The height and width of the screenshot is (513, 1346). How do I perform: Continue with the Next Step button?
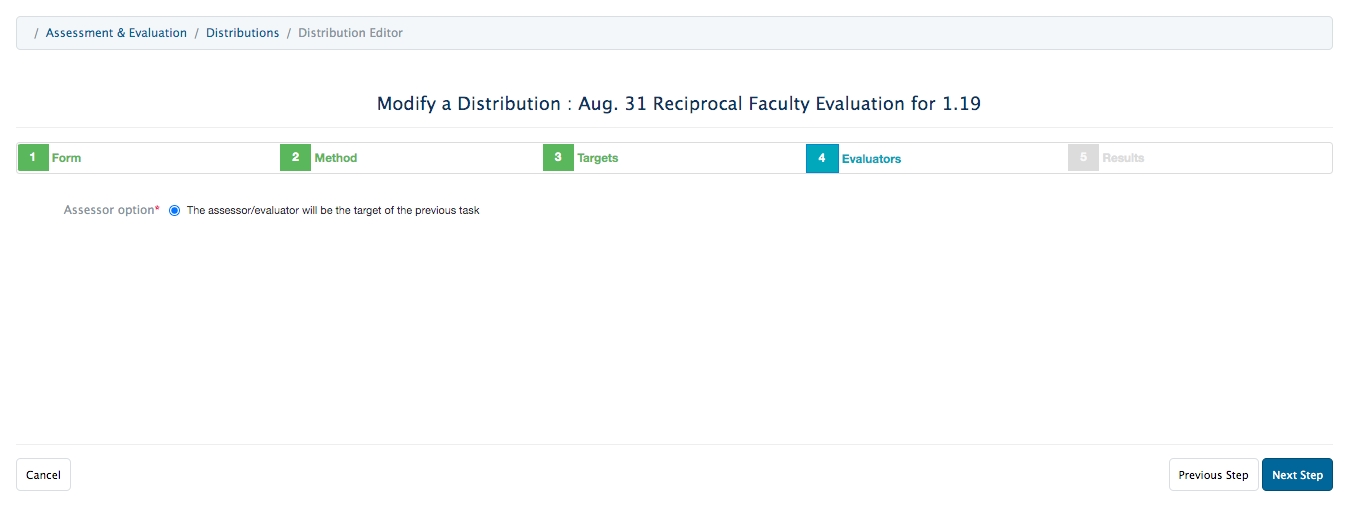pos(1297,475)
